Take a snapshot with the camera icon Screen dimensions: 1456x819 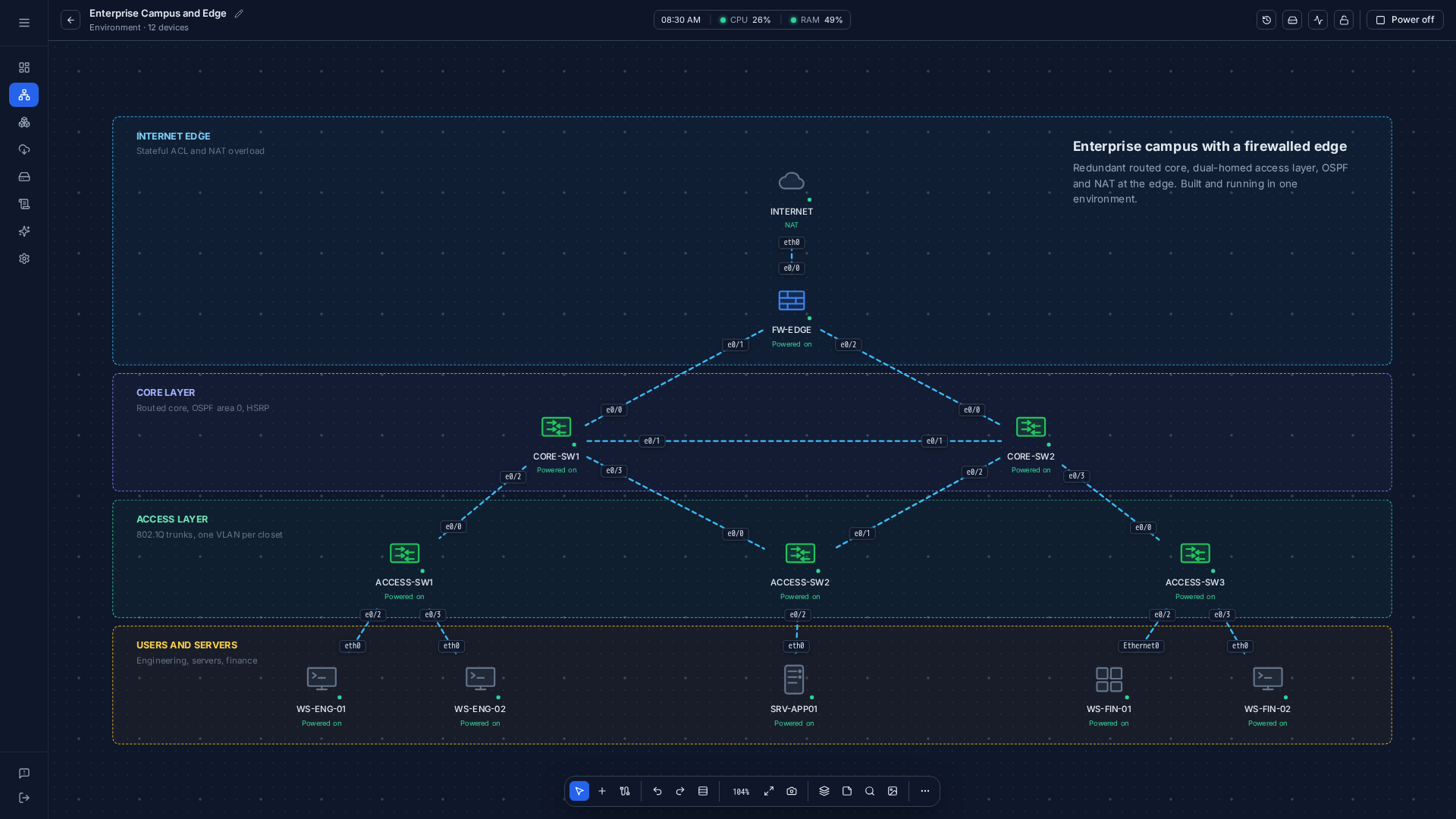coord(792,791)
